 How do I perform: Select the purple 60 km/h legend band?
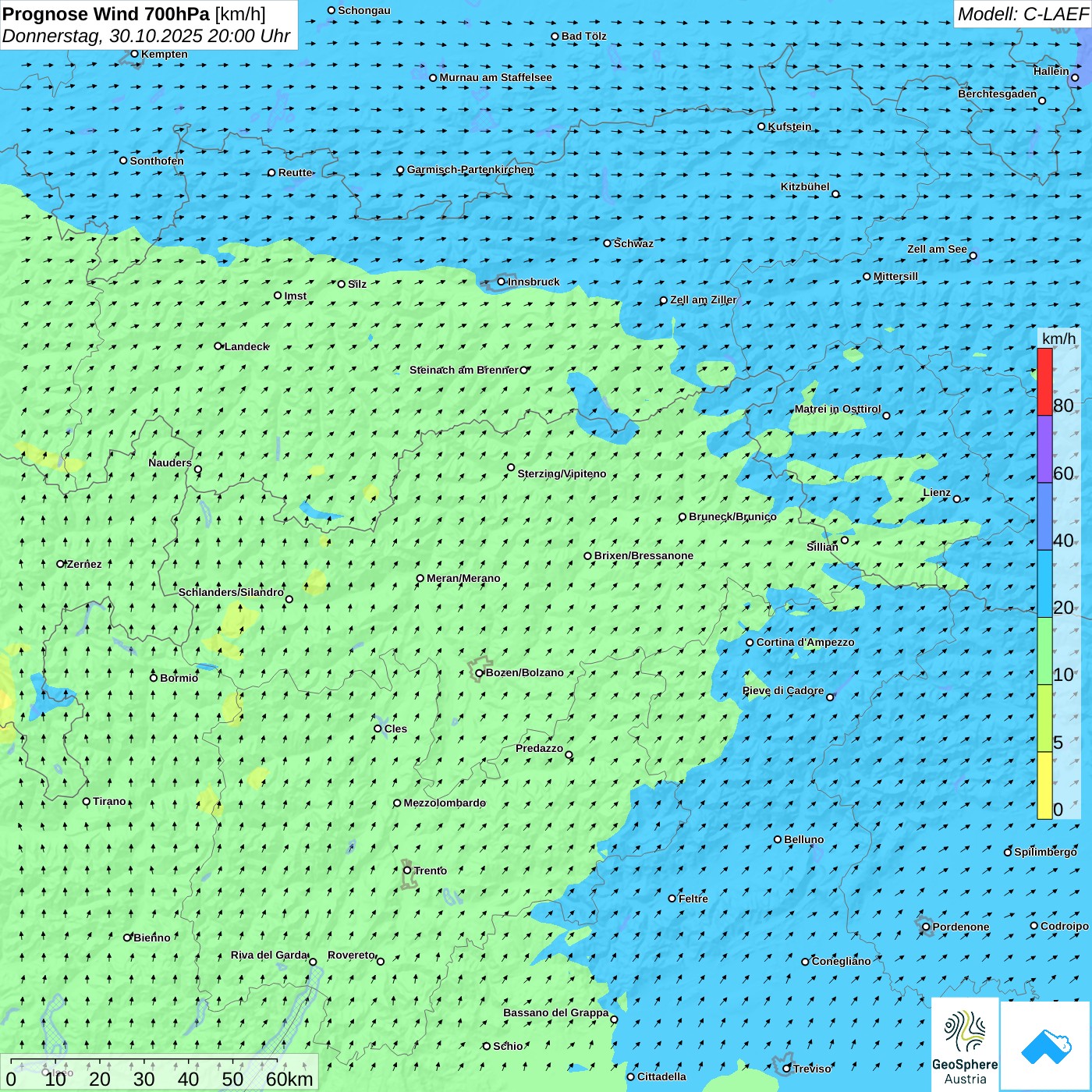1044,449
